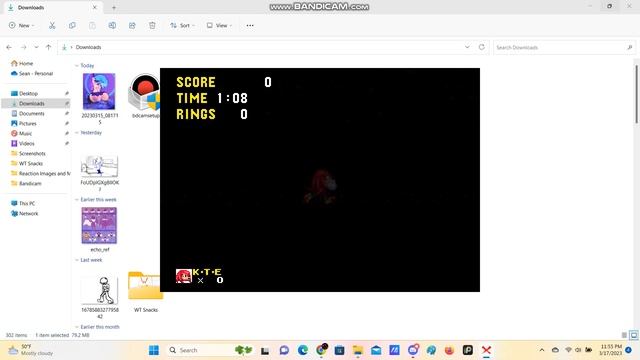
Task: Open the New dropdown menu
Action: 21,25
